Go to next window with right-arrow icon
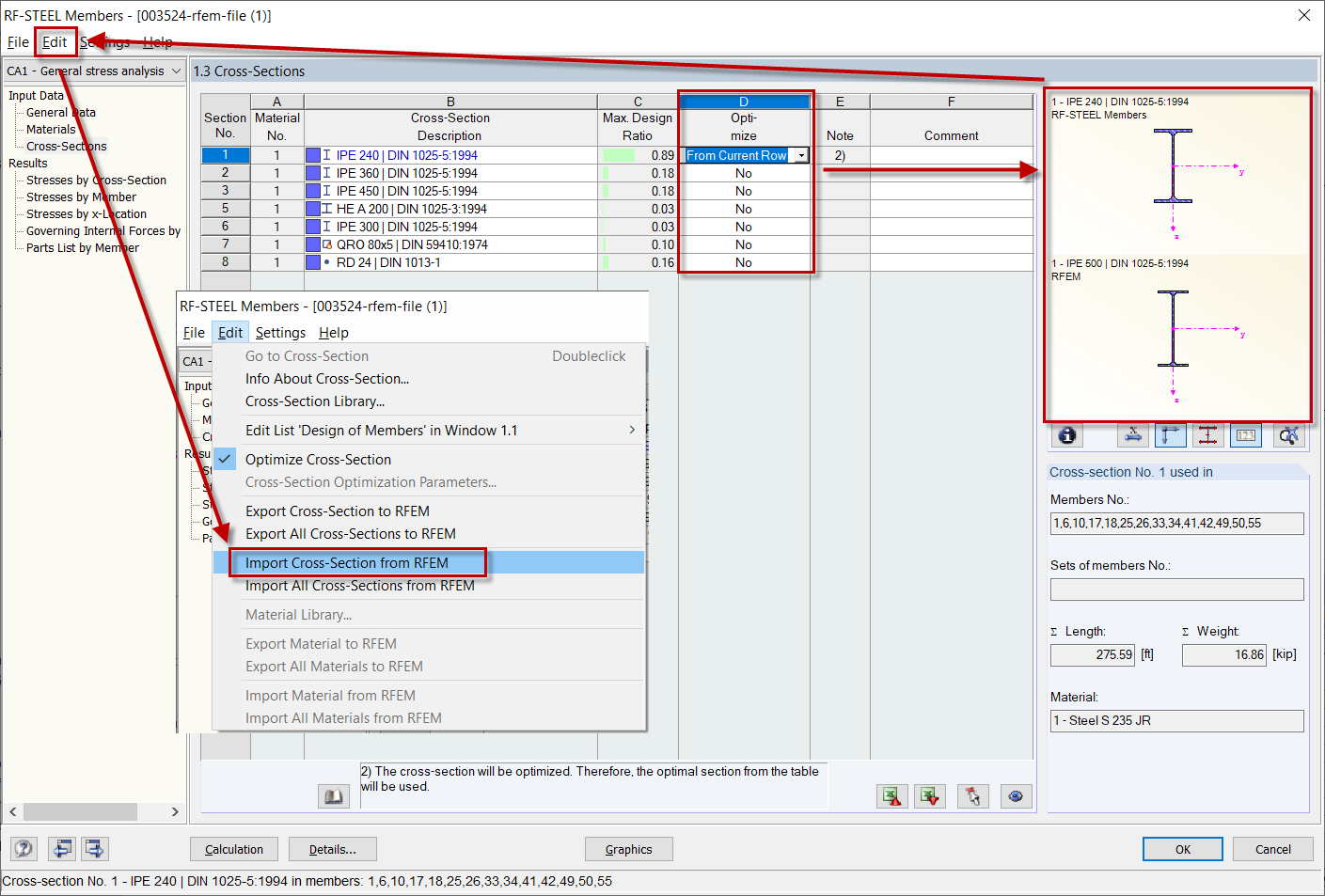 95,849
